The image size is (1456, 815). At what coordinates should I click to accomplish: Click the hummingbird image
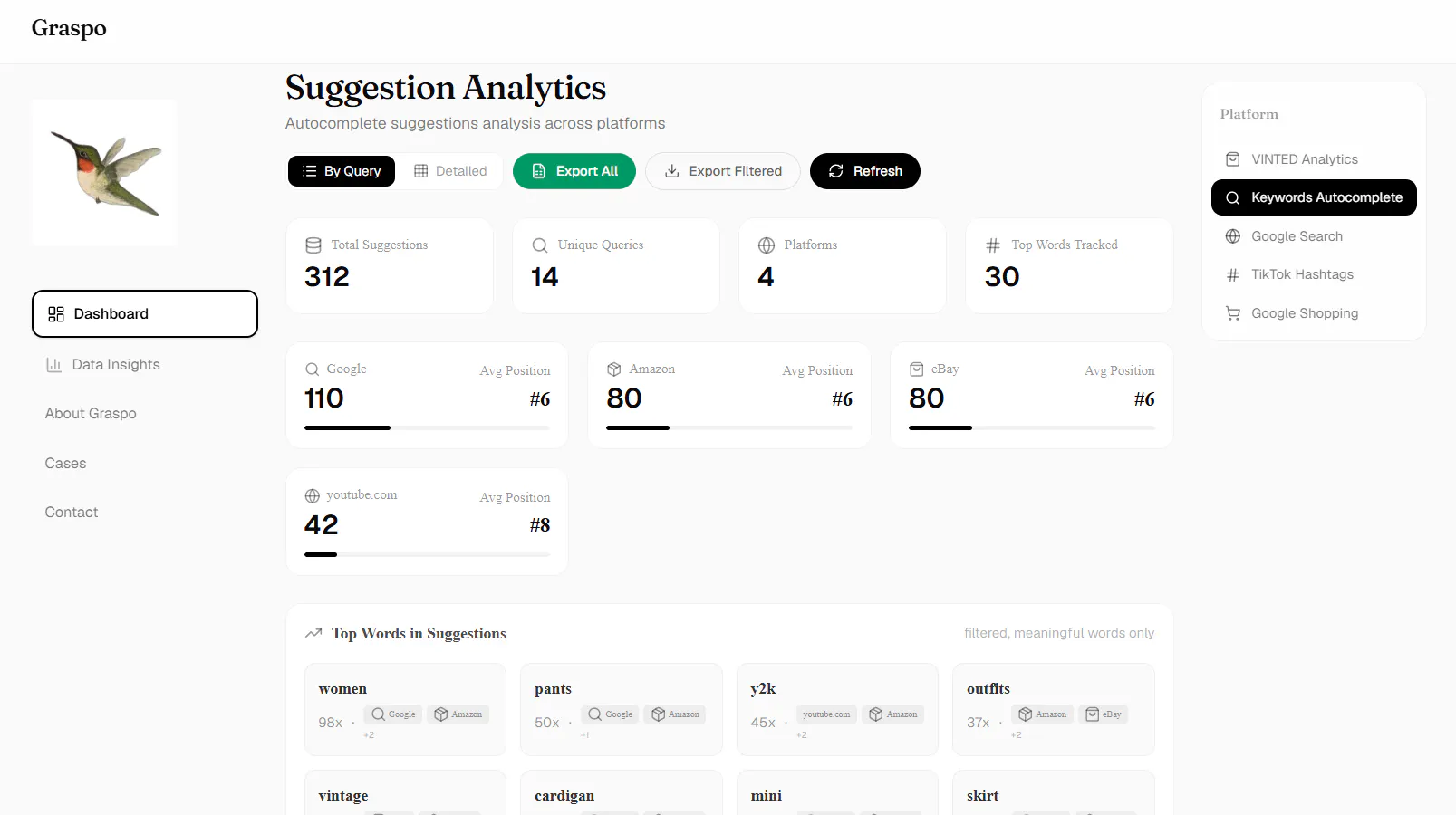pos(105,173)
